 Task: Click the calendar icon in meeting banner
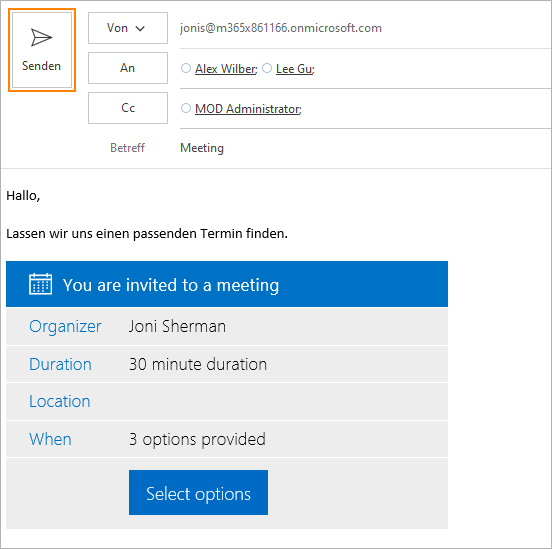point(40,284)
